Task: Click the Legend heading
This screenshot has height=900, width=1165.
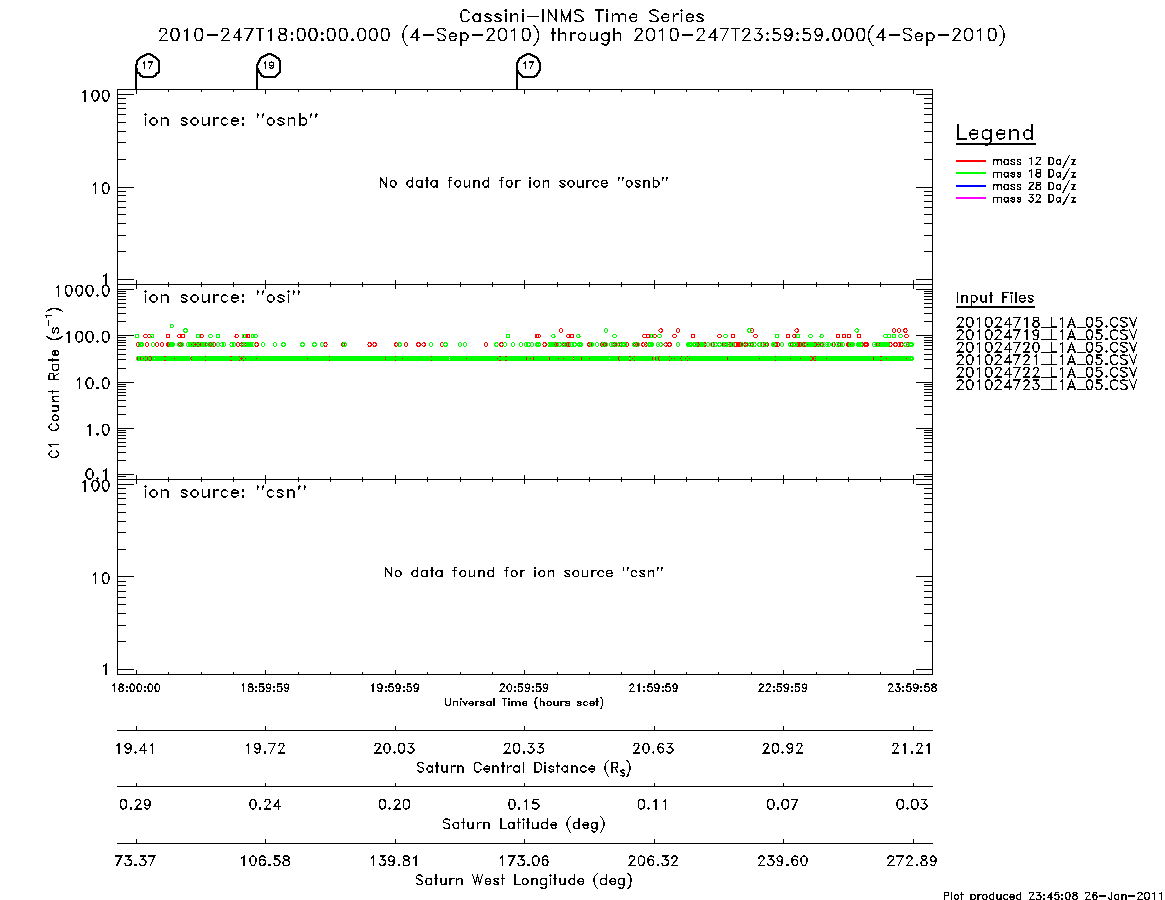Action: [995, 134]
